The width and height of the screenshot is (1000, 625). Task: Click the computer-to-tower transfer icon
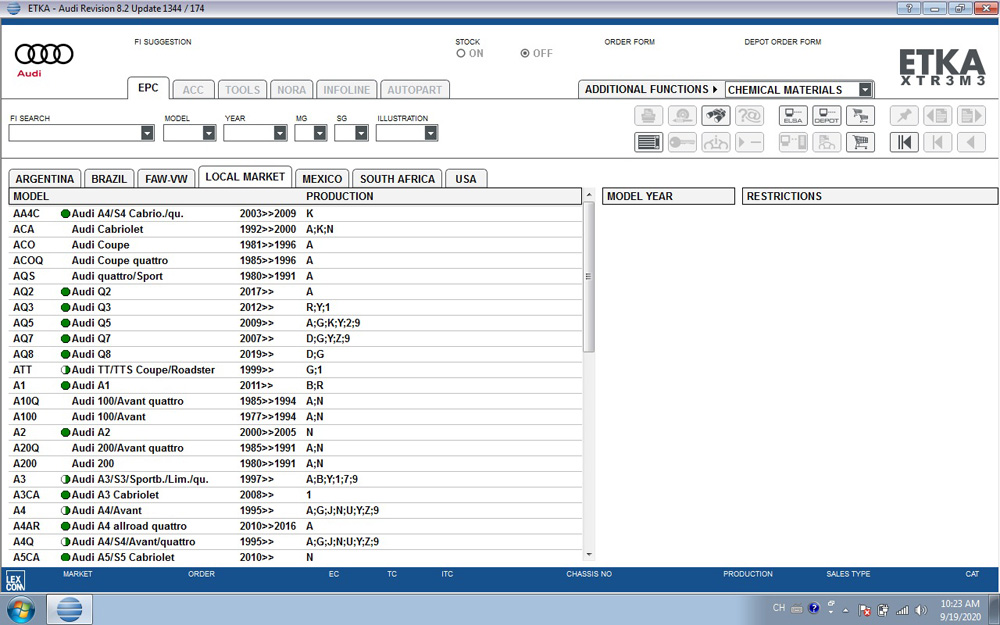tap(793, 142)
